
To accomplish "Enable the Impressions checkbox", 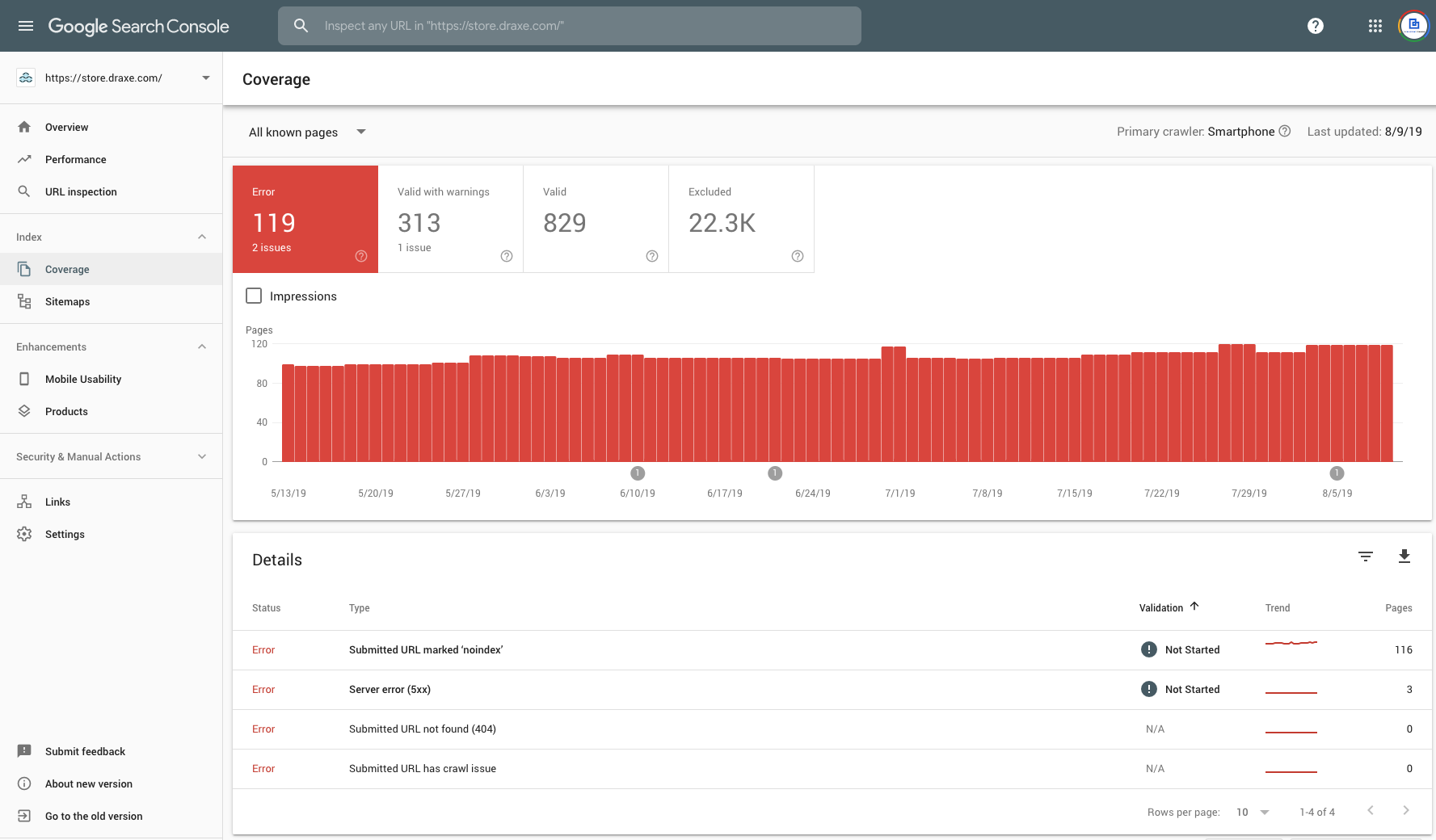I will coord(254,296).
